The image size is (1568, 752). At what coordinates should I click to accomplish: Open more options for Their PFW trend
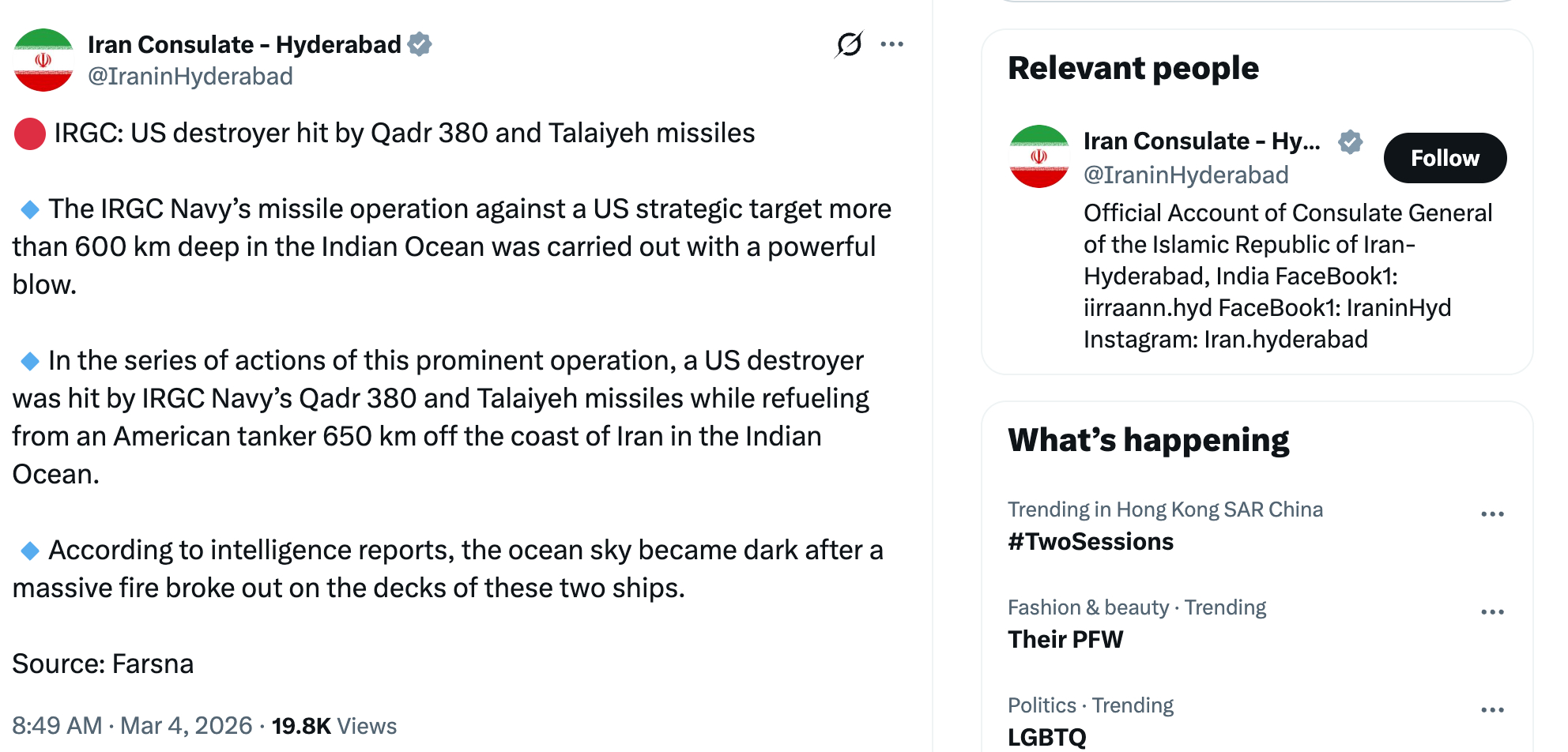pos(1492,612)
